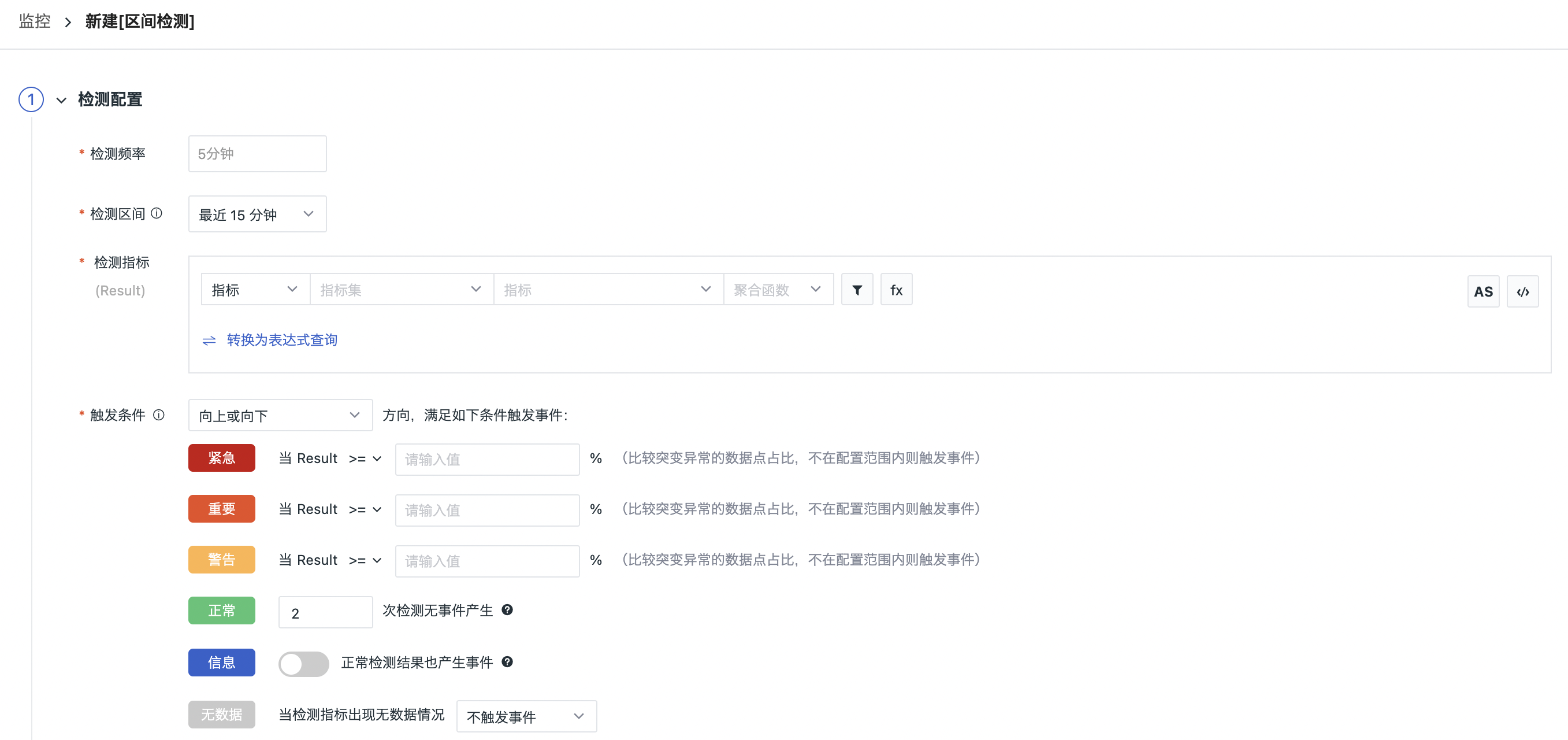Click the AS alias button
This screenshot has height=740, width=1568.
(1482, 292)
